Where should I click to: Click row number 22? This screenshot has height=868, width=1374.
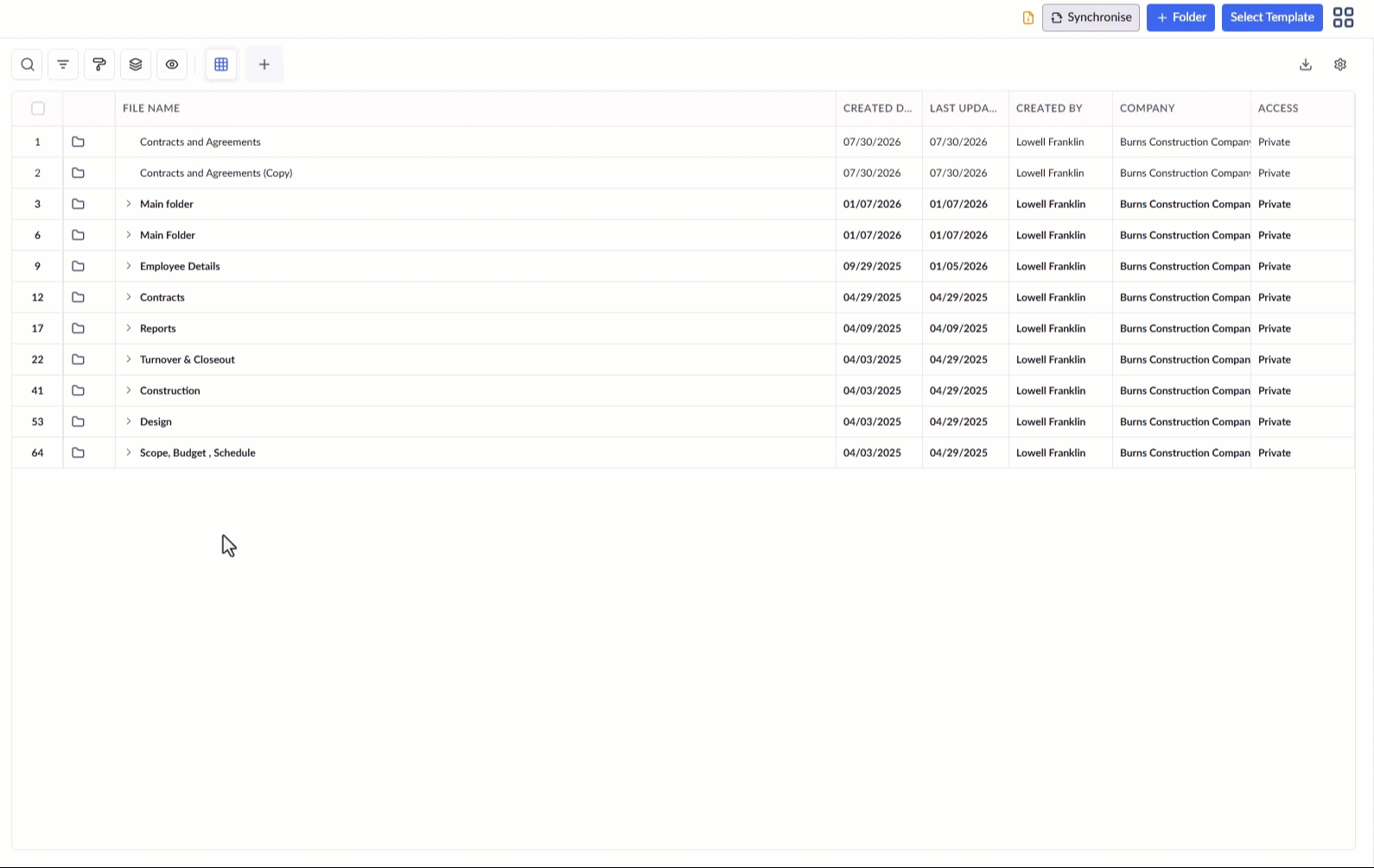37,359
